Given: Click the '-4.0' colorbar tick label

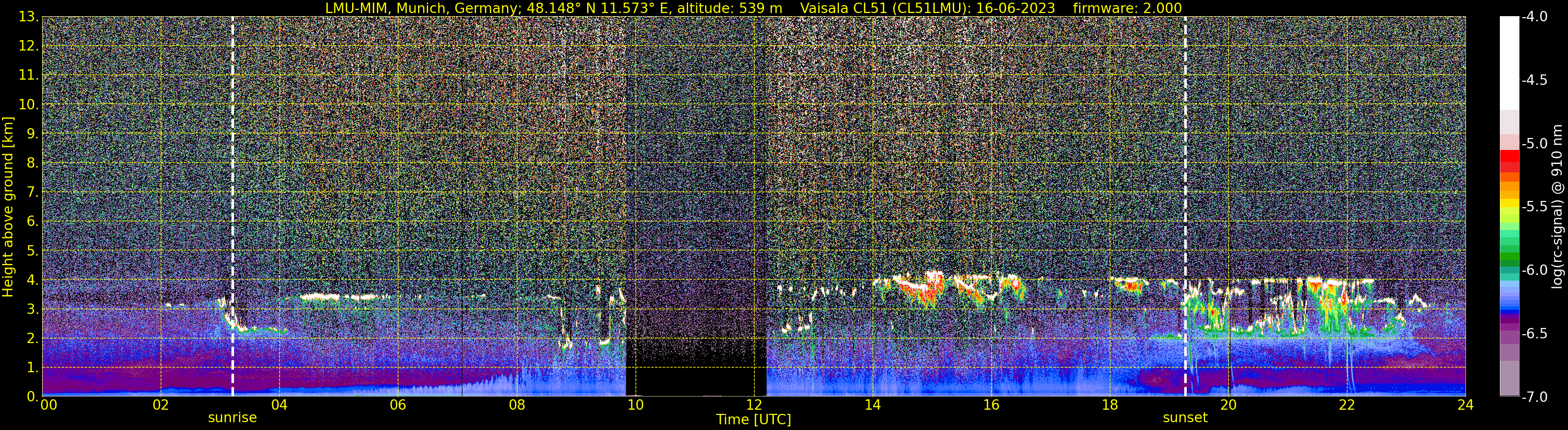Looking at the screenshot, I should pyautogui.click(x=1535, y=17).
